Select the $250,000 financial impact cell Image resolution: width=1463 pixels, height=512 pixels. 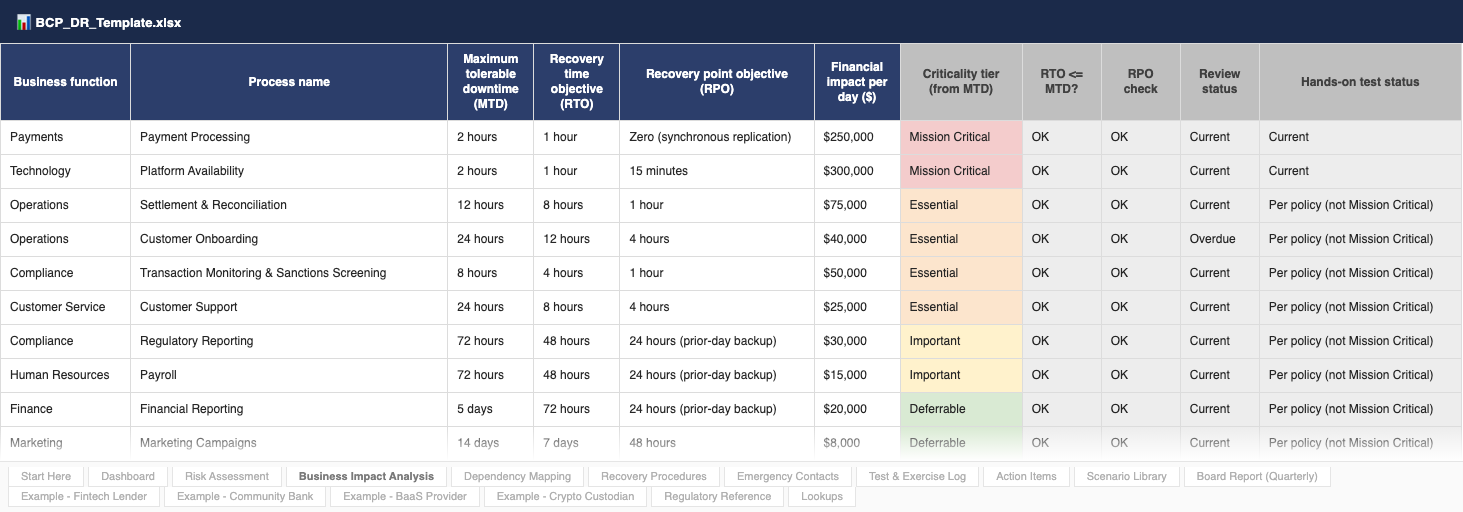click(x=857, y=137)
